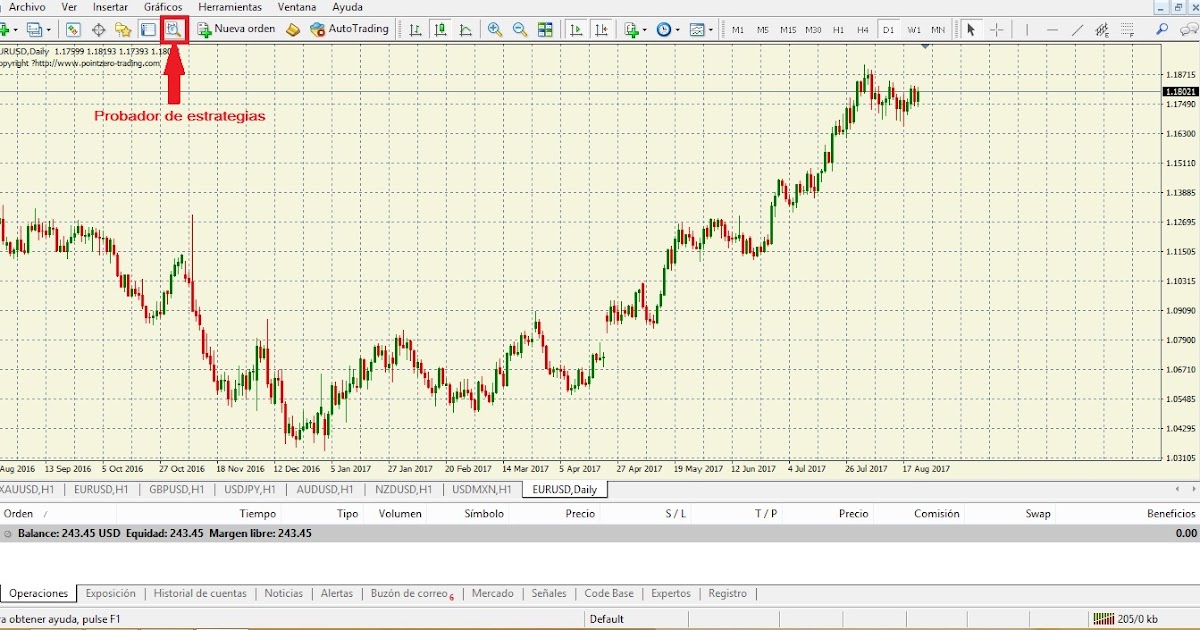Viewport: 1200px width, 630px height.
Task: Open the Templates dropdown arrow
Action: (710, 29)
